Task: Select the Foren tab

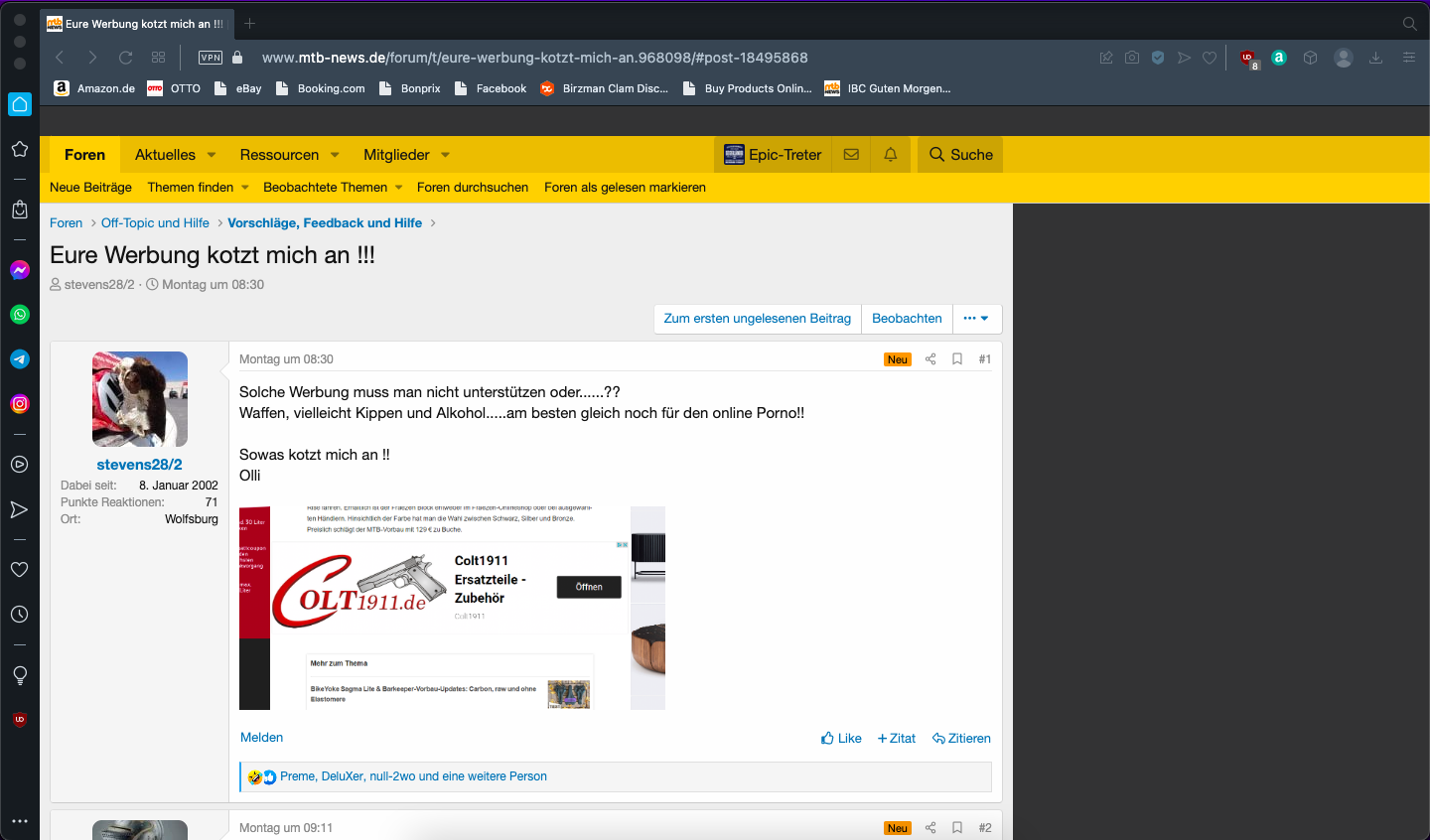Action: click(x=84, y=155)
